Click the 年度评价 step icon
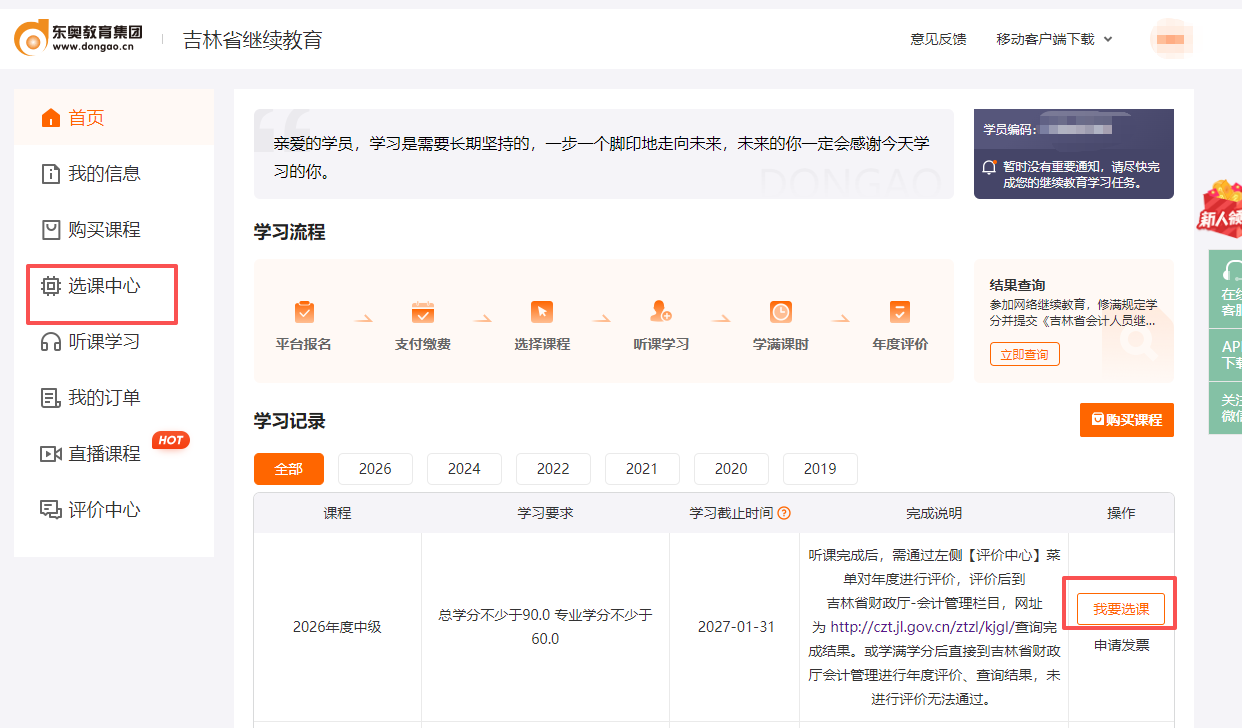 [898, 311]
